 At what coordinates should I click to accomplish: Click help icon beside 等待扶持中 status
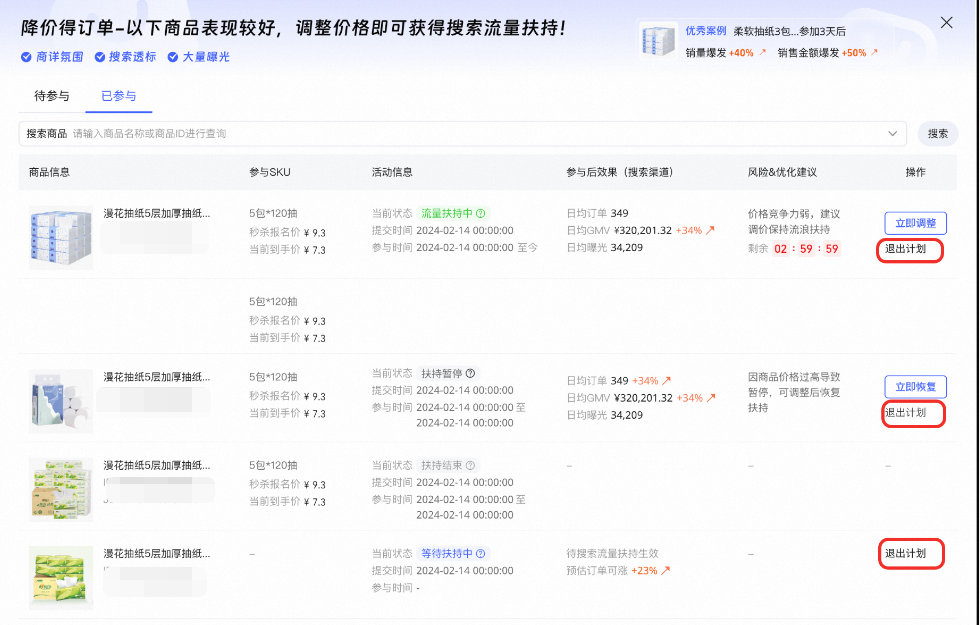click(x=481, y=554)
